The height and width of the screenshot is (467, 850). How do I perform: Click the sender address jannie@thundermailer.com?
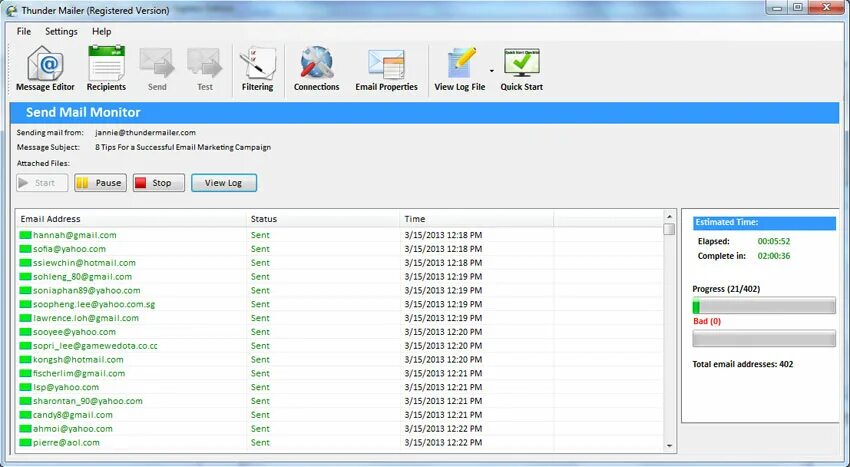point(145,132)
